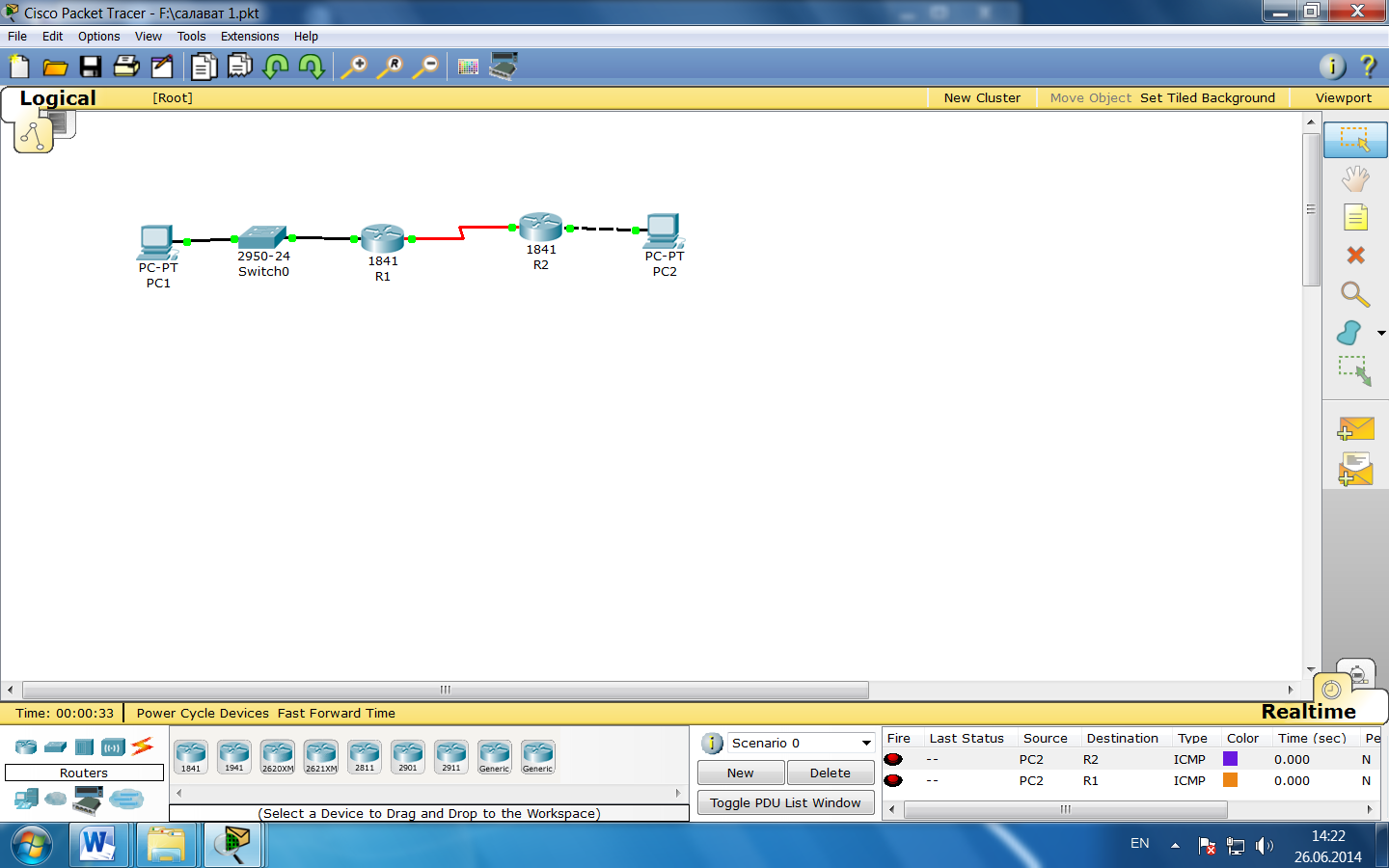Change the orange PDU color swatch
Viewport: 1389px width, 868px height.
[x=1230, y=780]
